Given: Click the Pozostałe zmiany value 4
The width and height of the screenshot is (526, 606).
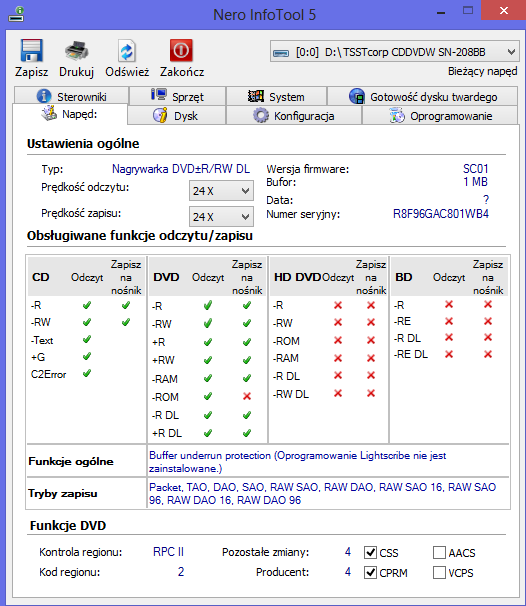Looking at the screenshot, I should click(x=348, y=552).
